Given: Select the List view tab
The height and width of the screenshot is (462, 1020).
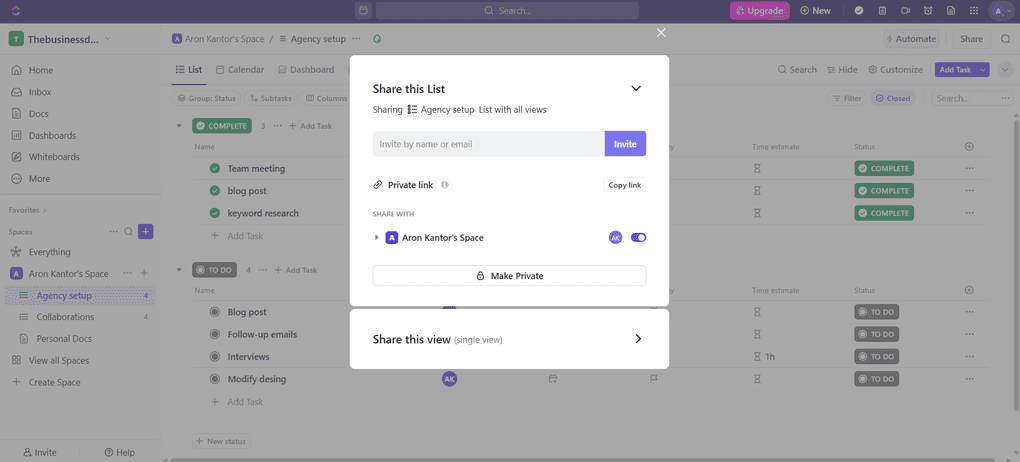Looking at the screenshot, I should (189, 70).
